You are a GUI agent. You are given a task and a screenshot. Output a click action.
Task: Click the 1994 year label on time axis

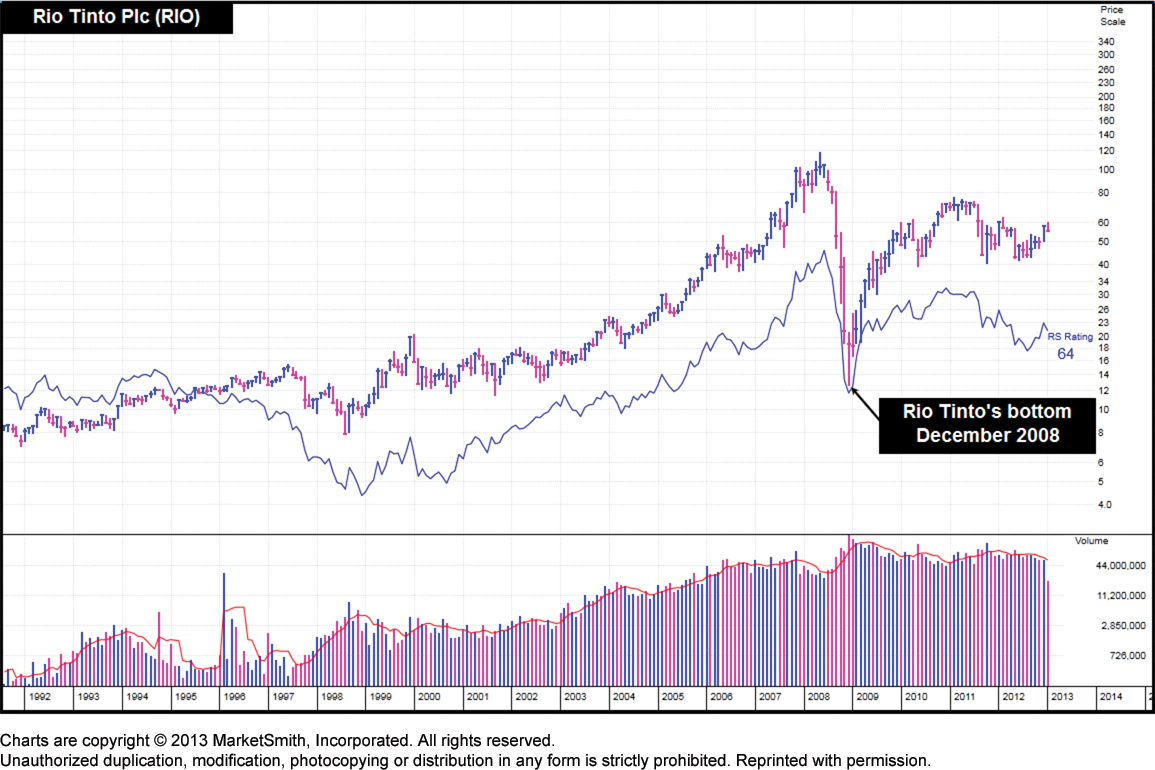pyautogui.click(x=136, y=697)
